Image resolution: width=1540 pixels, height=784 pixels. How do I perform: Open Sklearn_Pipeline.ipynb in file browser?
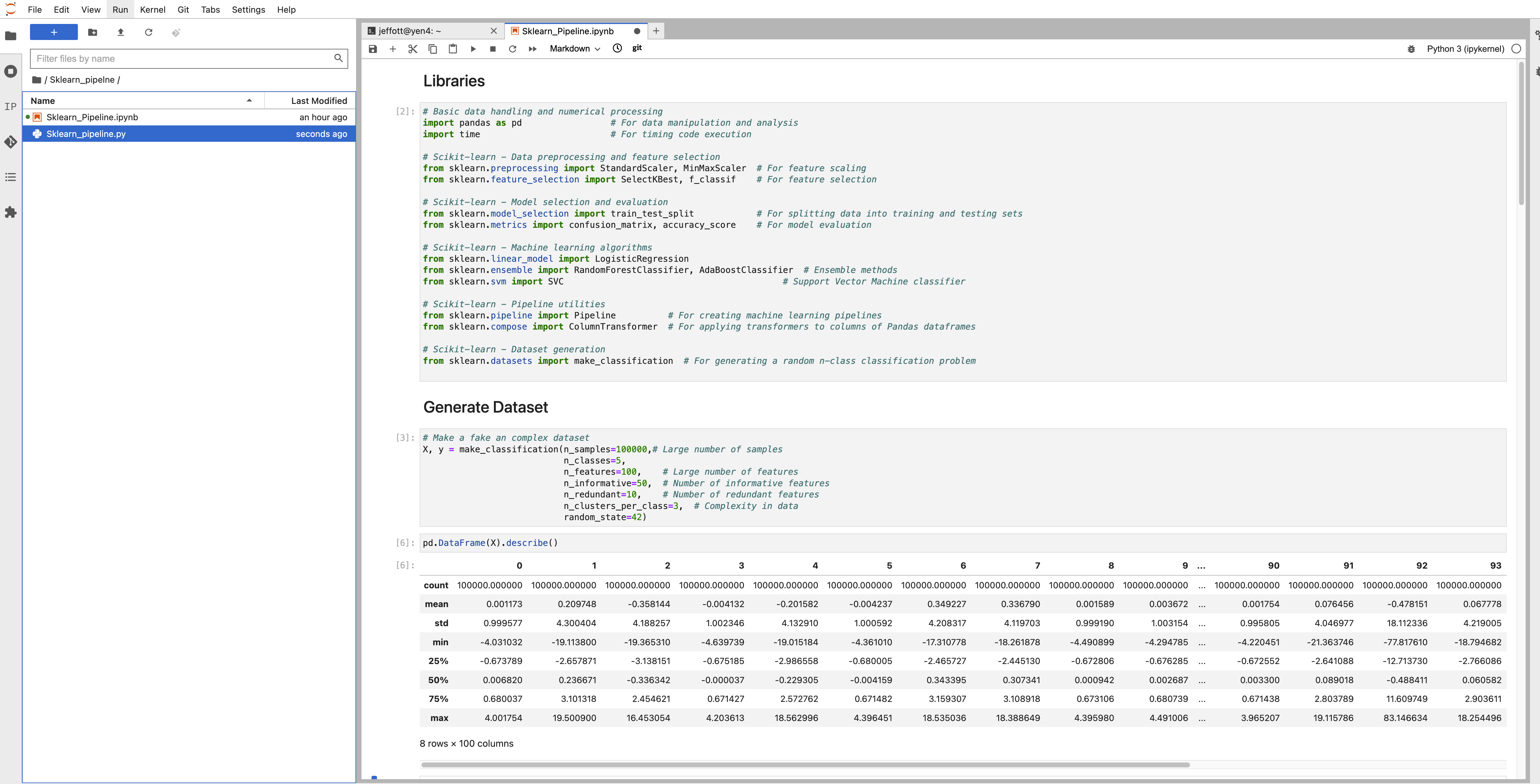click(93, 117)
